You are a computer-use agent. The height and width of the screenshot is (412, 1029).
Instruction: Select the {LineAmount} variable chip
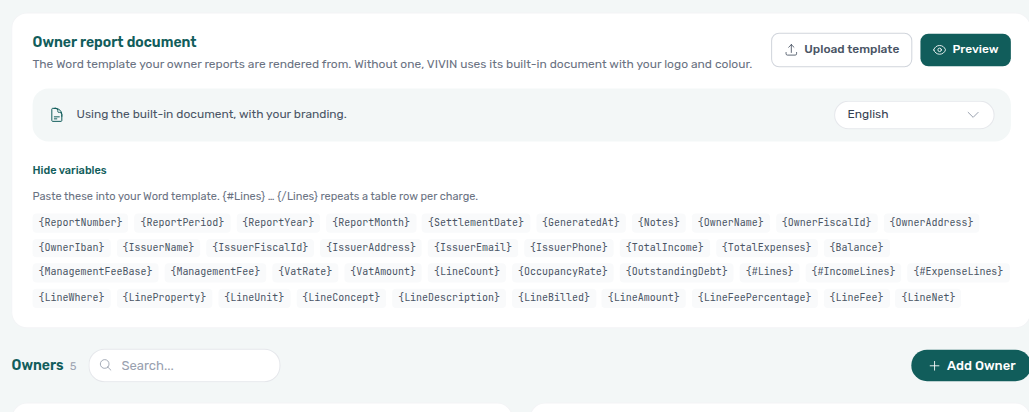tap(644, 298)
